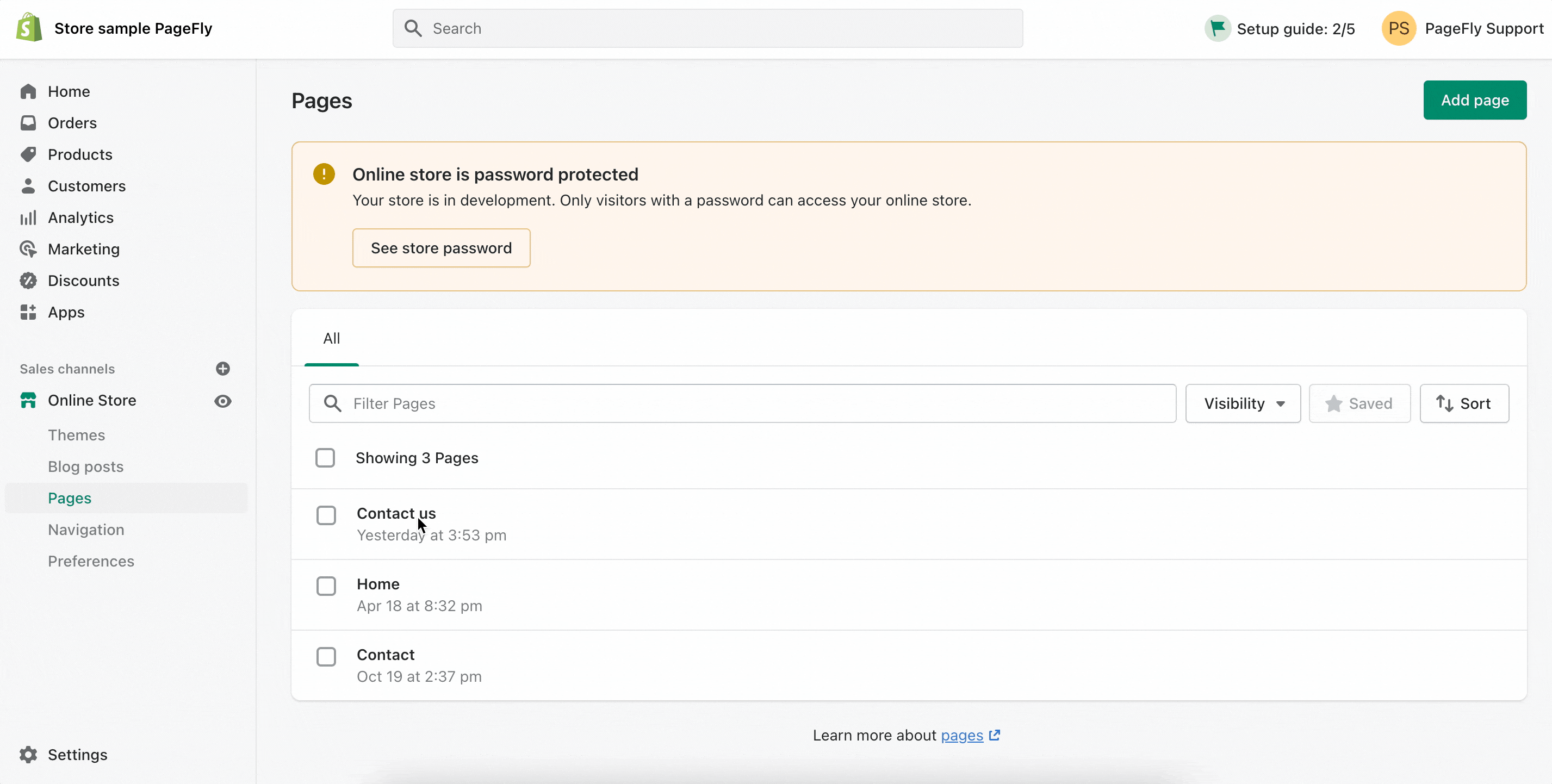
Task: Click the Discounts badge icon
Action: pyautogui.click(x=28, y=281)
